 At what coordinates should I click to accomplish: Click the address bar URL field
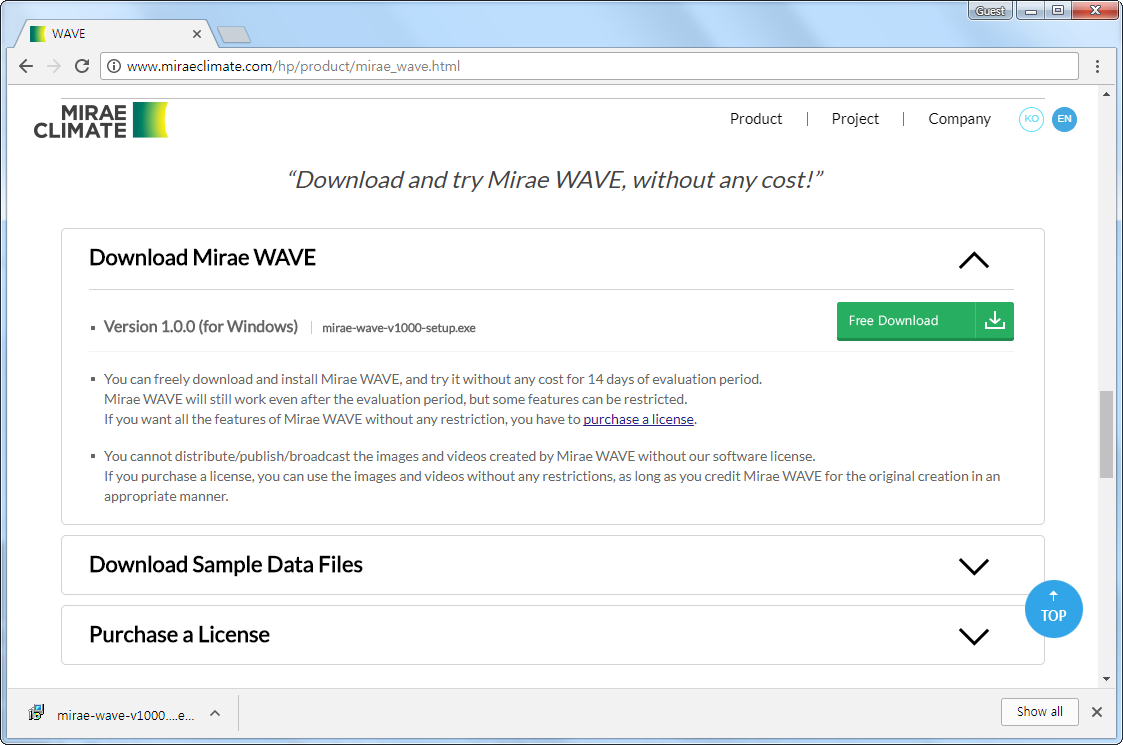pyautogui.click(x=589, y=66)
